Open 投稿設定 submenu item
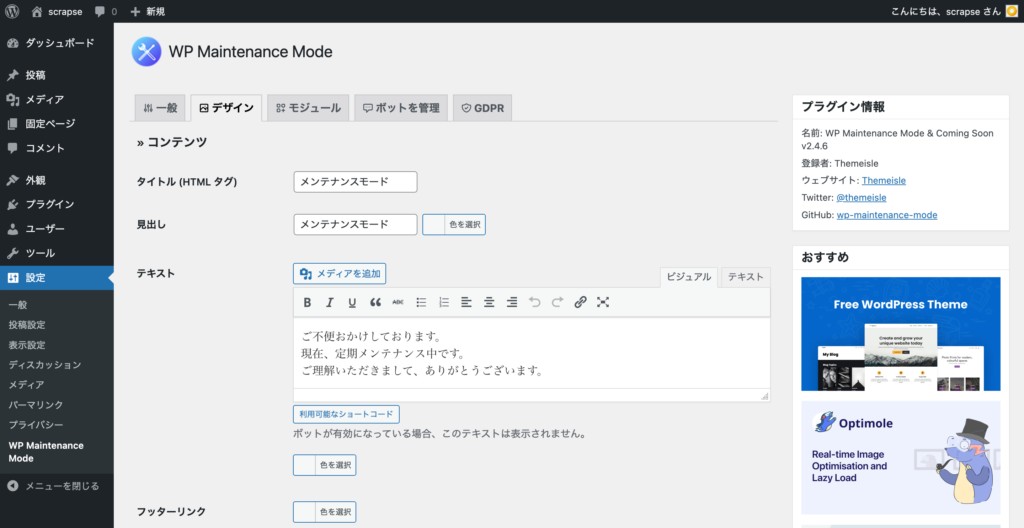The width and height of the screenshot is (1024, 528). (27, 325)
